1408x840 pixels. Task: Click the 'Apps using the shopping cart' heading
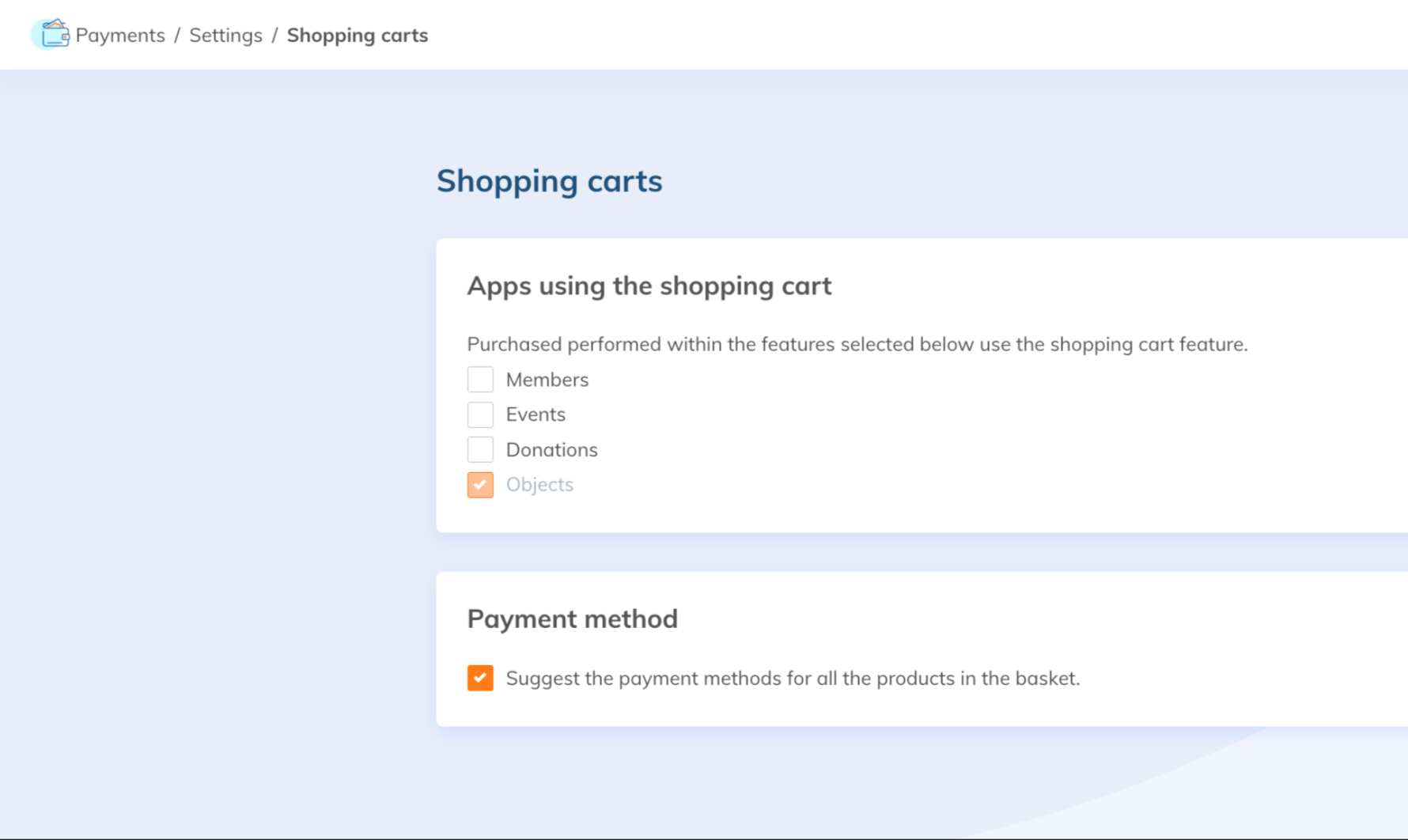click(x=649, y=286)
